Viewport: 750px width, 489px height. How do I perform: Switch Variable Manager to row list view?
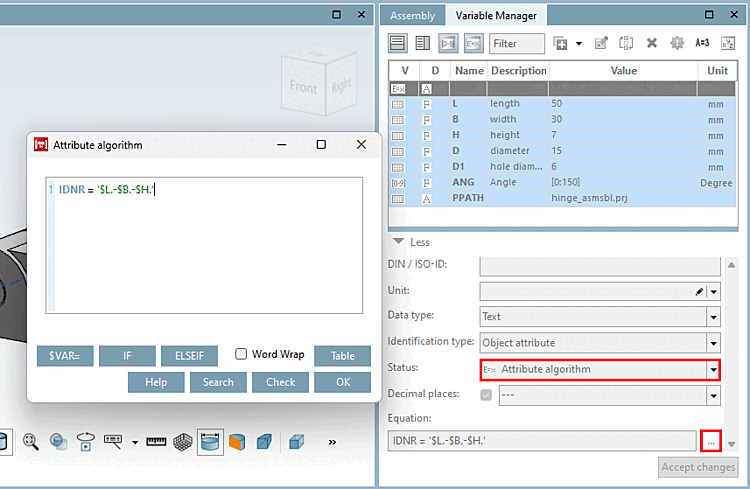pyautogui.click(x=397, y=43)
